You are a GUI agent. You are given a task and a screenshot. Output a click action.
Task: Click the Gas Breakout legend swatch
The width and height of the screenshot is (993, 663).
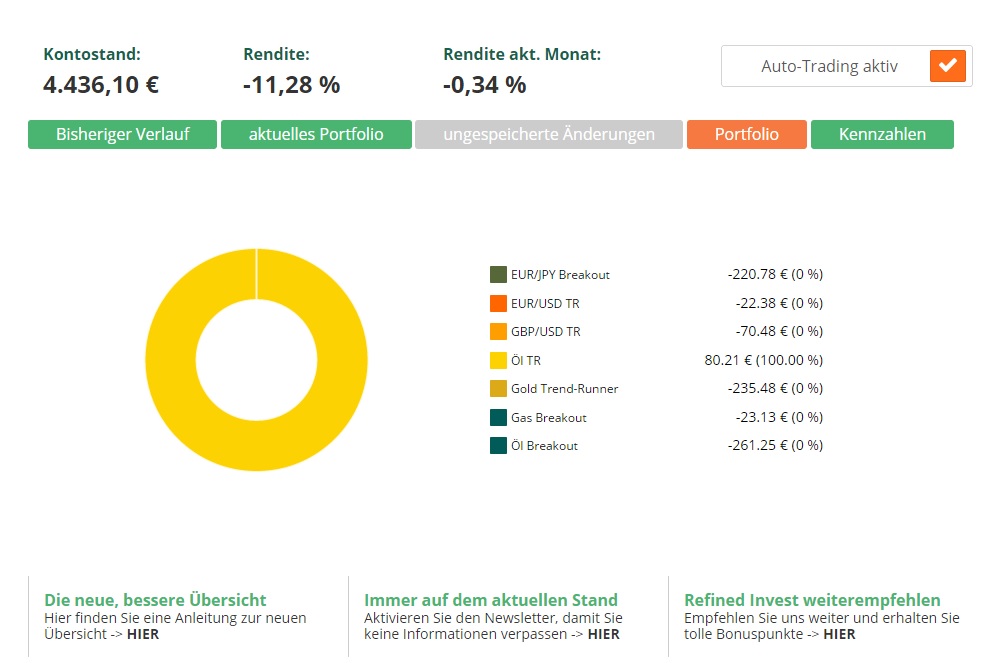click(x=498, y=417)
